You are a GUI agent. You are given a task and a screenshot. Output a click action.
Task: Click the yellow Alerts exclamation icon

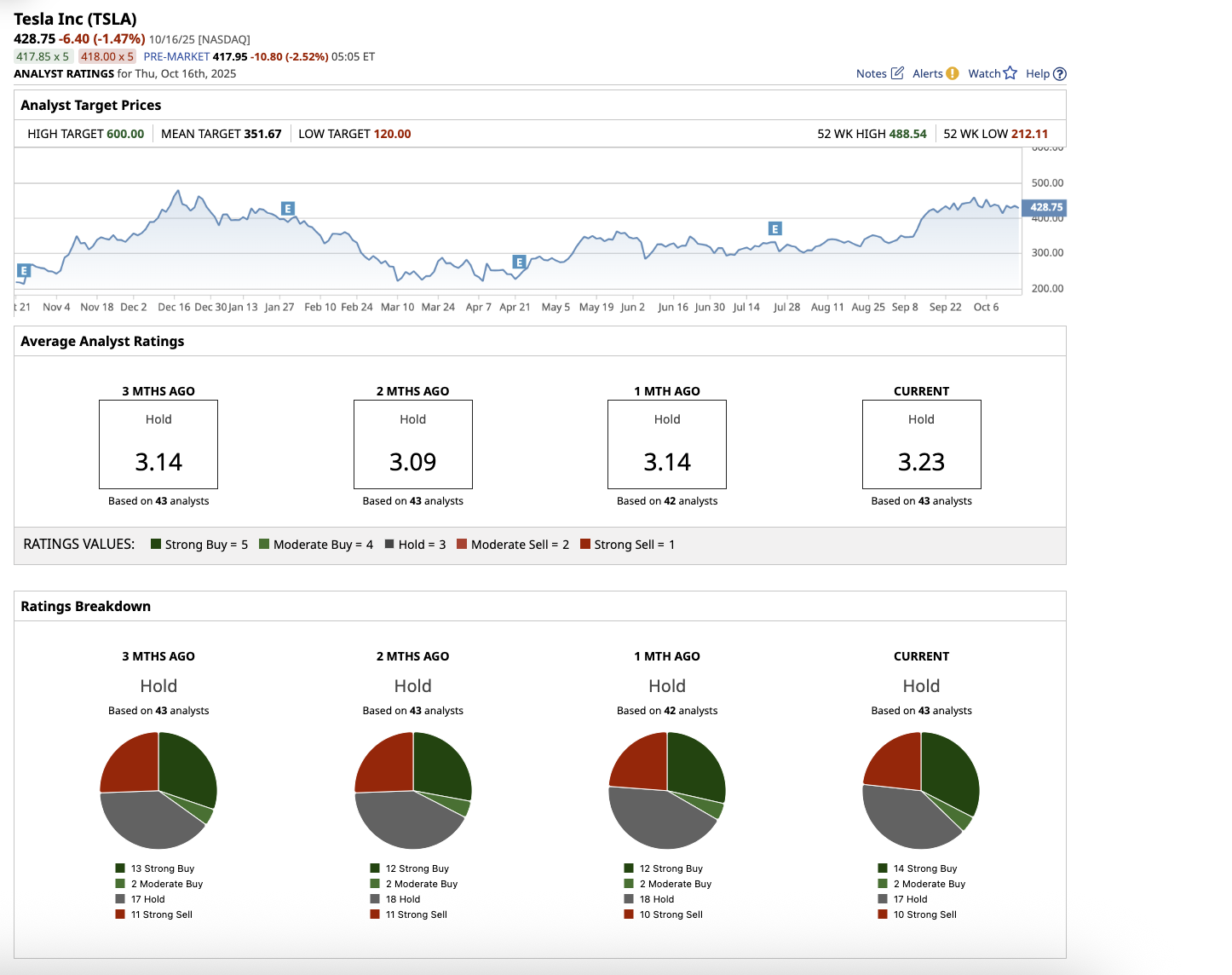tap(952, 73)
